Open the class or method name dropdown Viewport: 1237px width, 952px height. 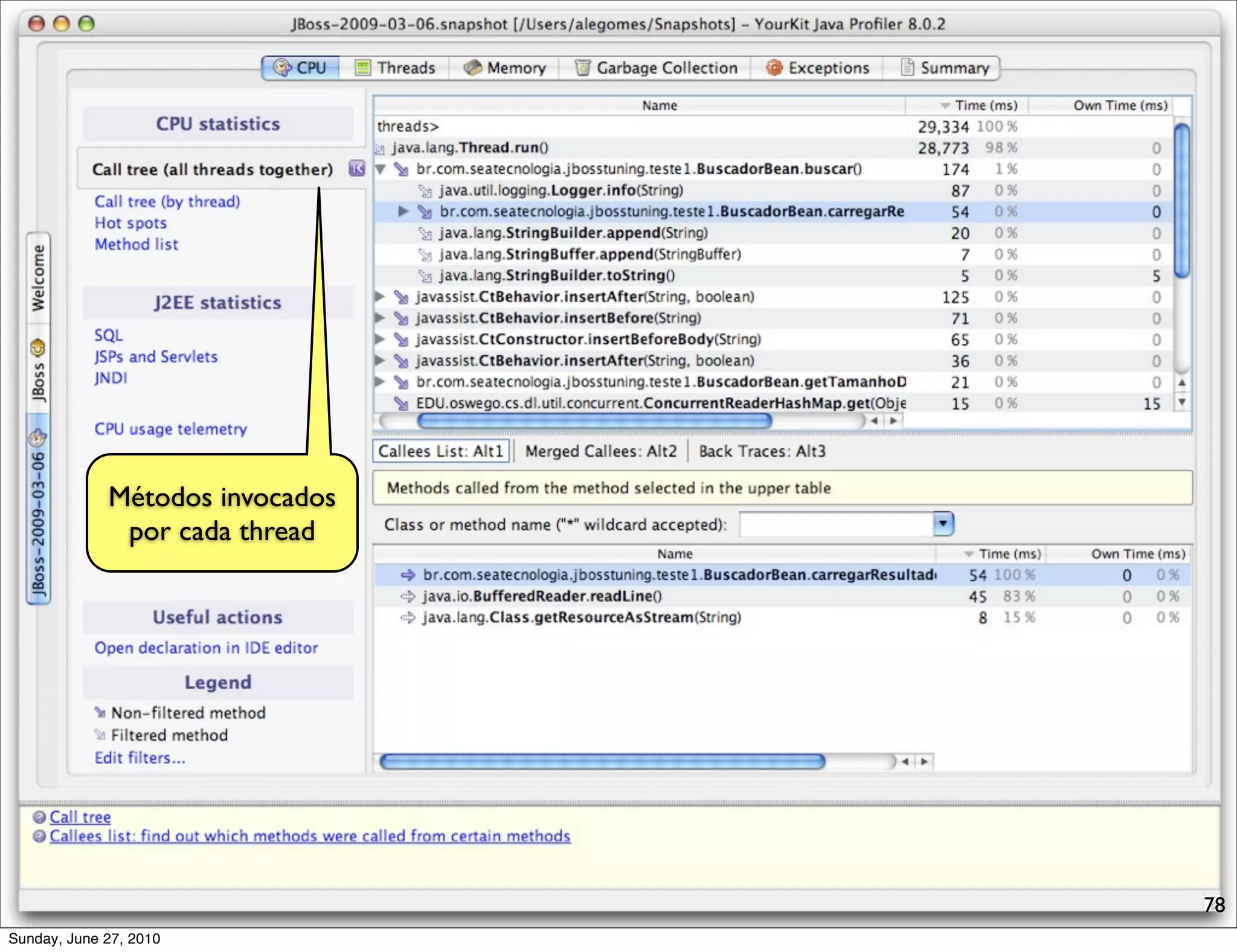tap(943, 524)
